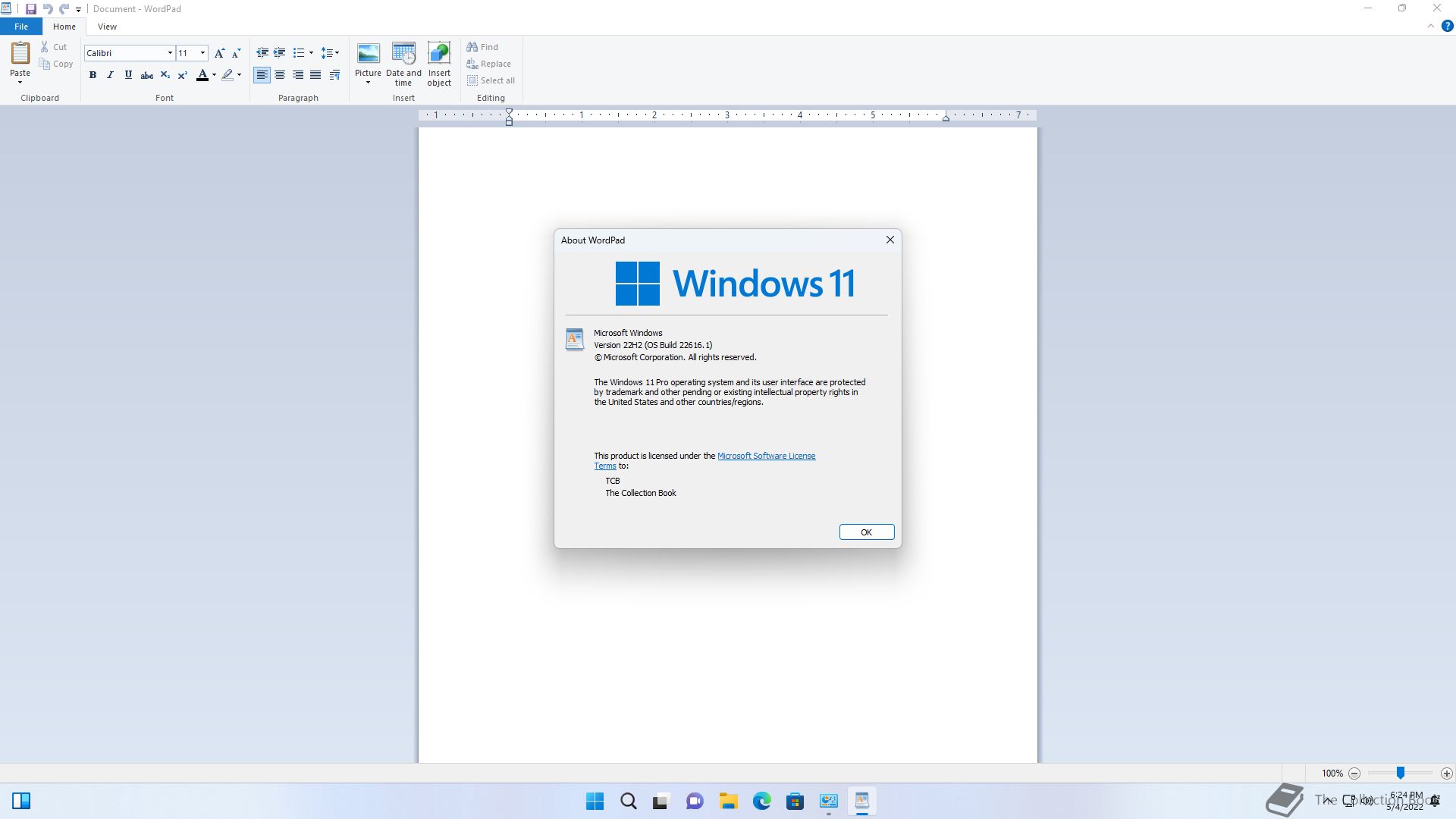1456x819 pixels.
Task: Click the zoom in plus button
Action: click(x=1447, y=773)
